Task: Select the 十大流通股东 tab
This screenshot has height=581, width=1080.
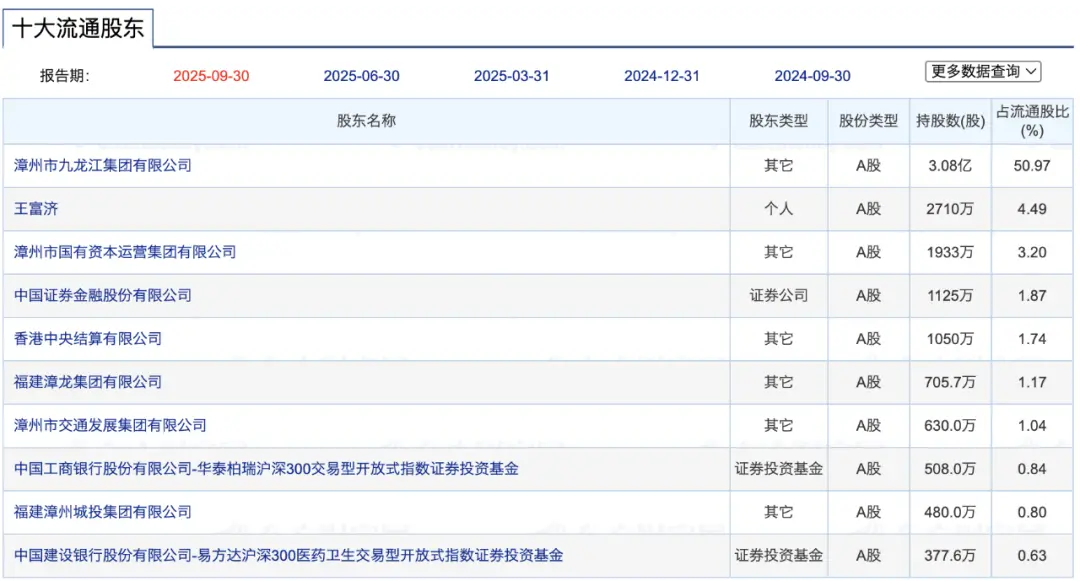Action: point(78,28)
